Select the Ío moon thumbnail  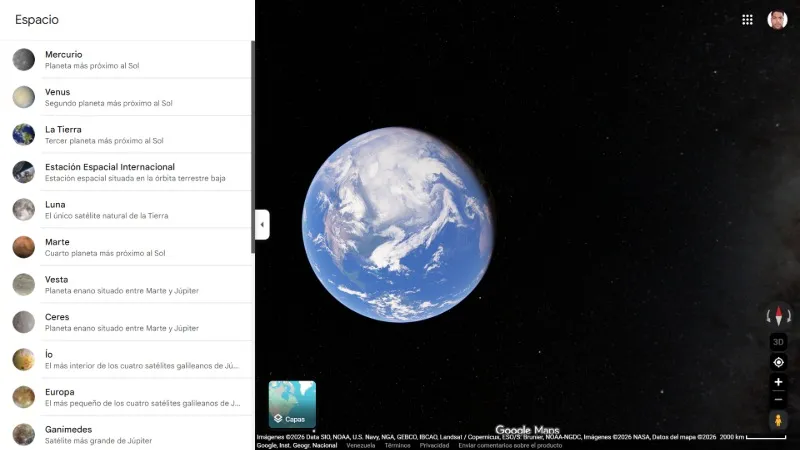tap(23, 360)
